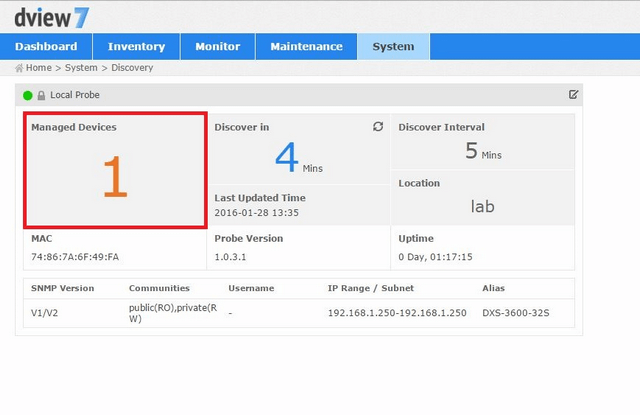Click the lock icon next to Local Probe

pos(41,95)
